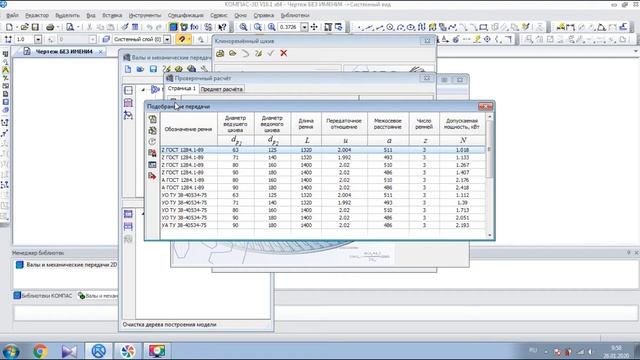Open dropdown arrow next to the Print icon
The width and height of the screenshot is (640, 360).
[58, 27]
